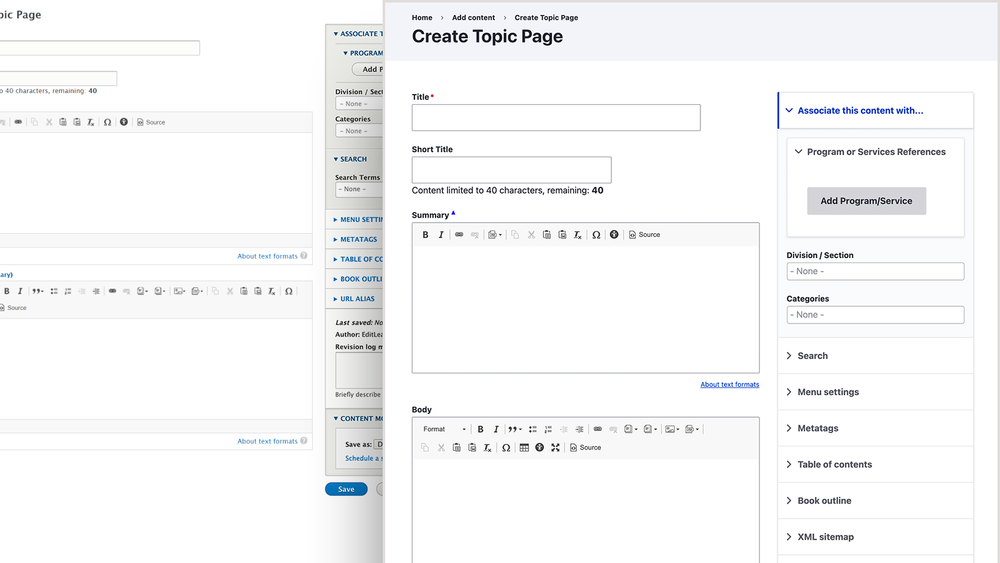Open the Categories dropdown in the right panel

coord(875,315)
